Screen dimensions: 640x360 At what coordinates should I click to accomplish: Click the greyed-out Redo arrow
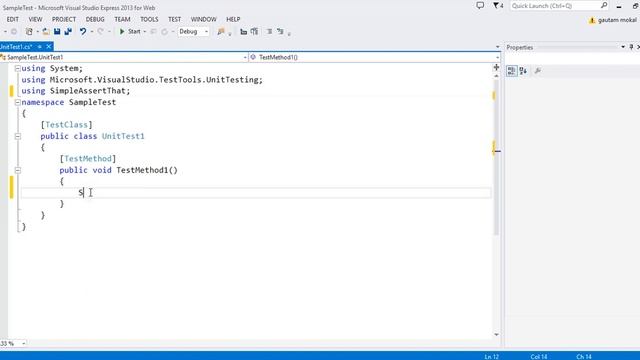(x=100, y=31)
